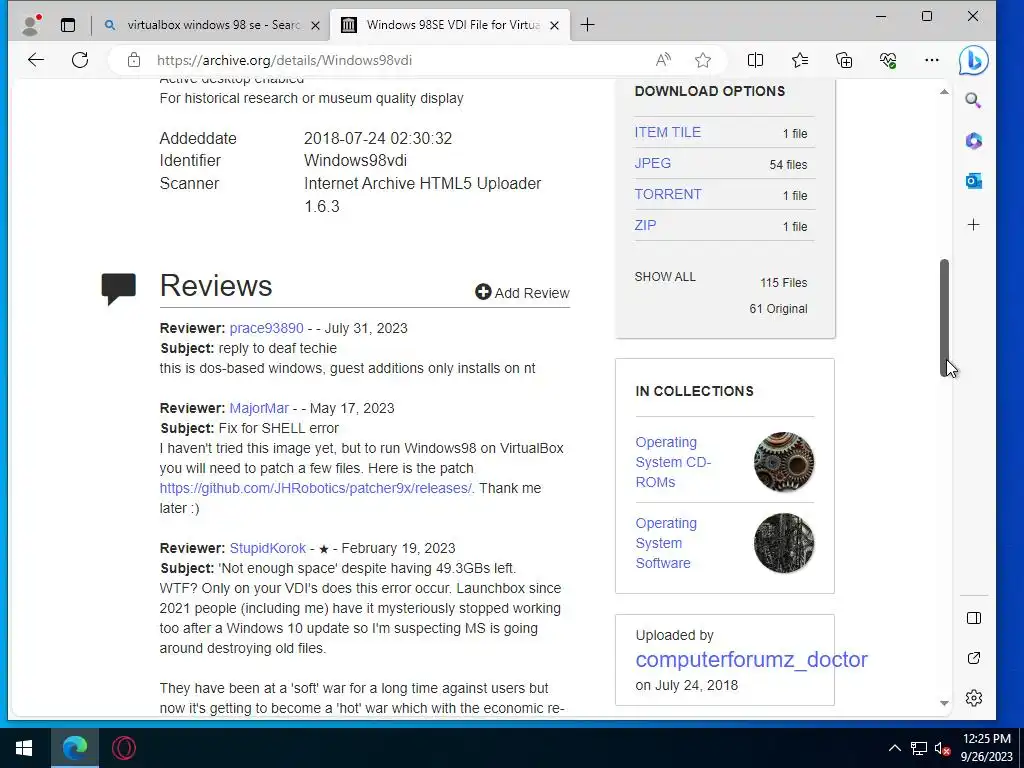
Task: Open a new tab with the plus button
Action: [x=587, y=25]
